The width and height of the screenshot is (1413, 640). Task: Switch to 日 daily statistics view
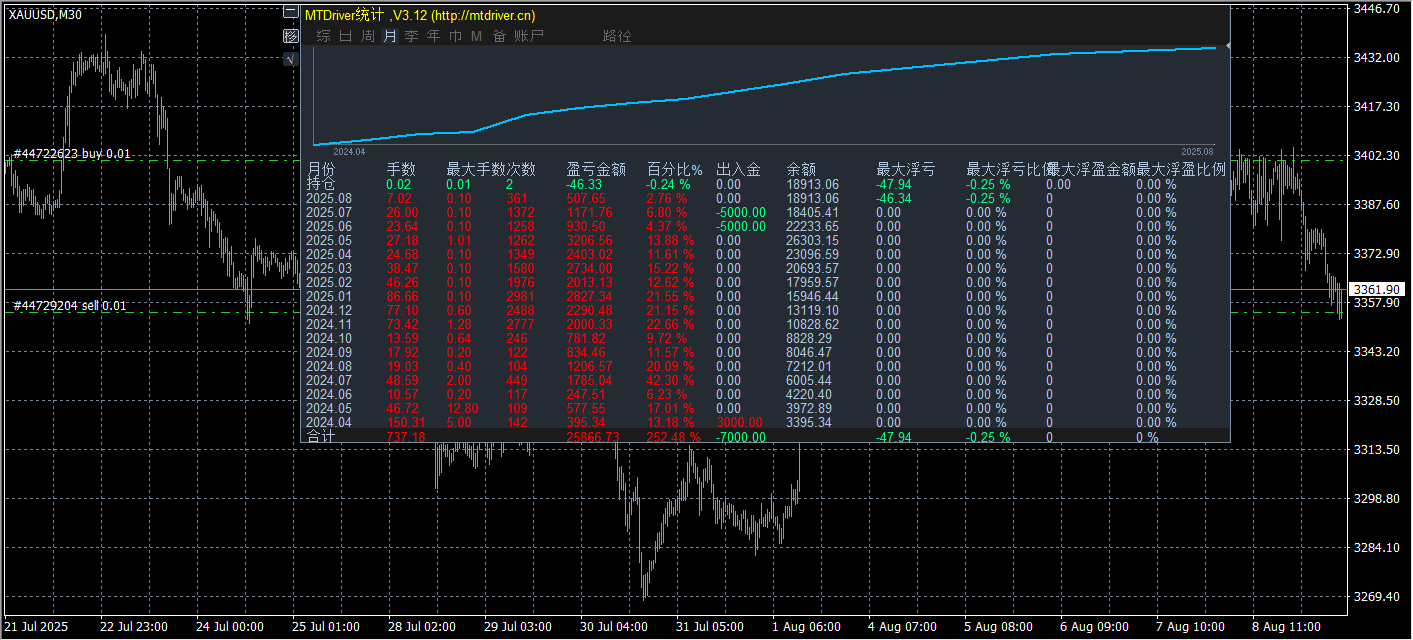(344, 35)
